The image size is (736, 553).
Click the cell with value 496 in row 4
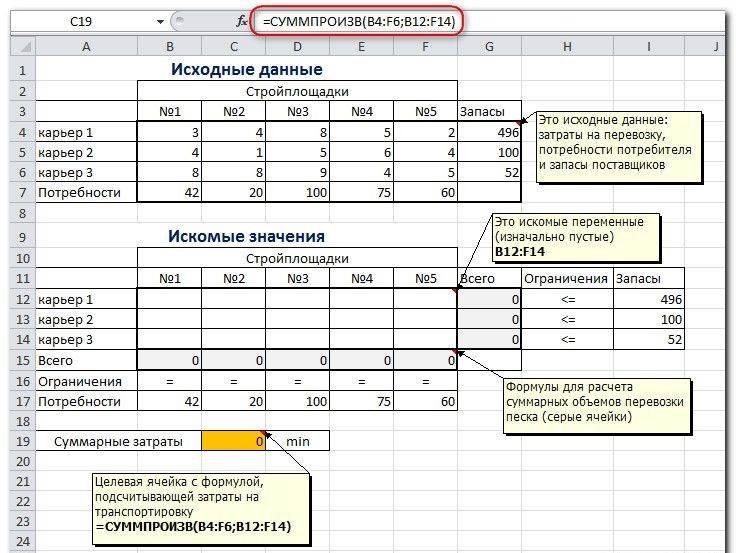click(489, 132)
